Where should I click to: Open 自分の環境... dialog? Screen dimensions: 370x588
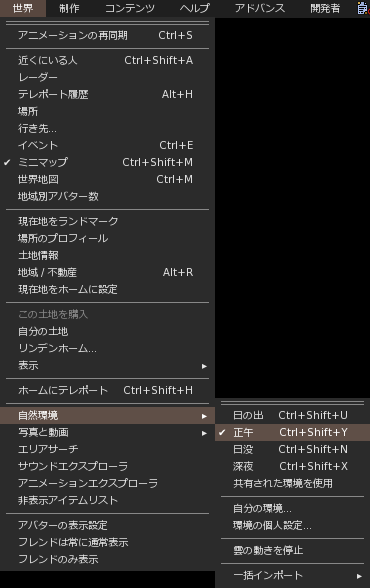point(292,508)
